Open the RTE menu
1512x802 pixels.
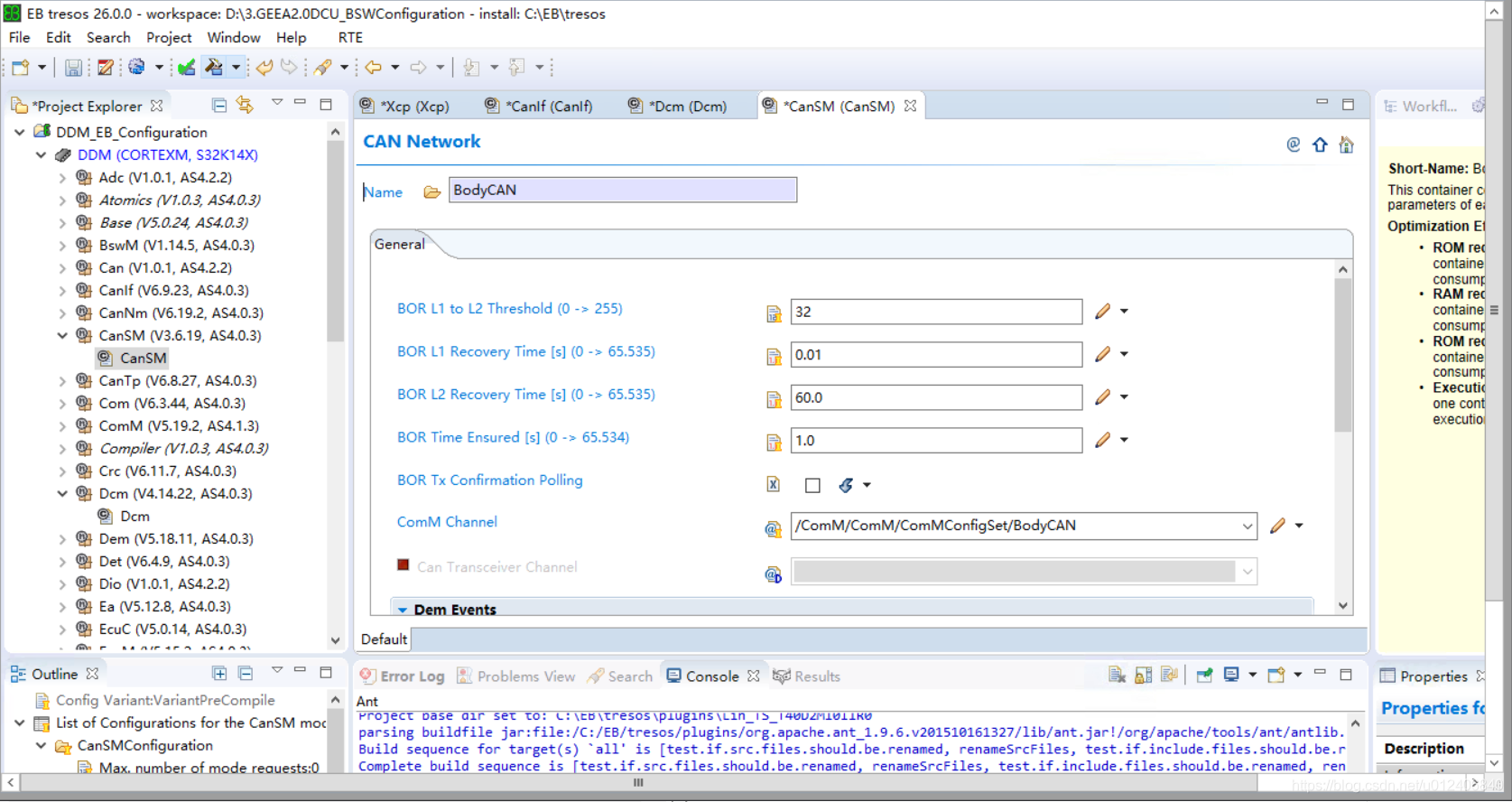[350, 37]
